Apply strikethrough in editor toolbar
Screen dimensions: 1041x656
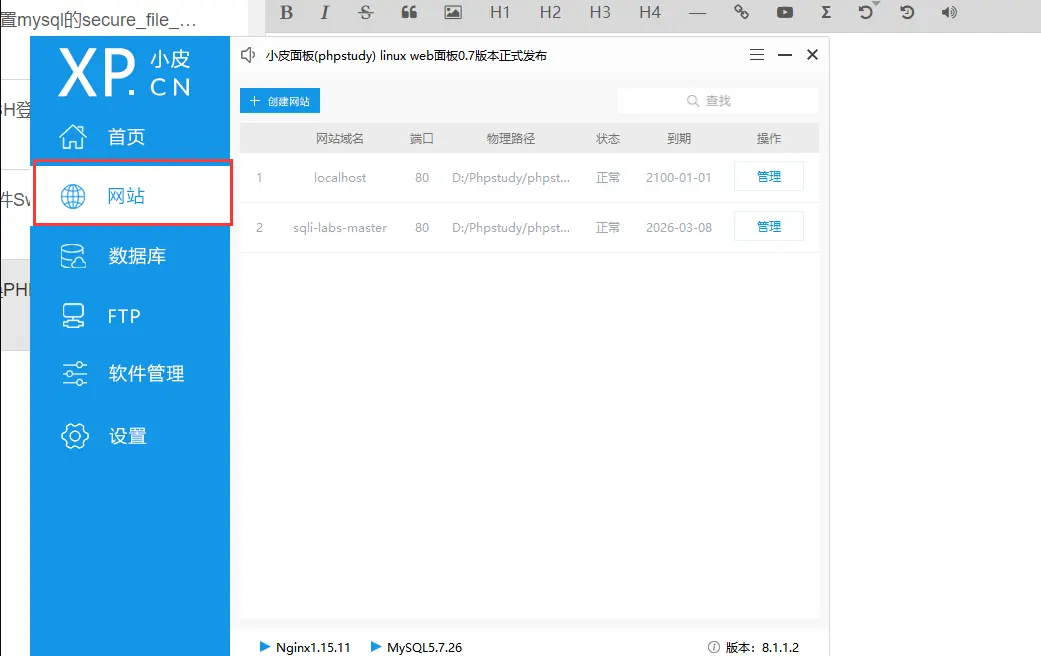pyautogui.click(x=366, y=12)
